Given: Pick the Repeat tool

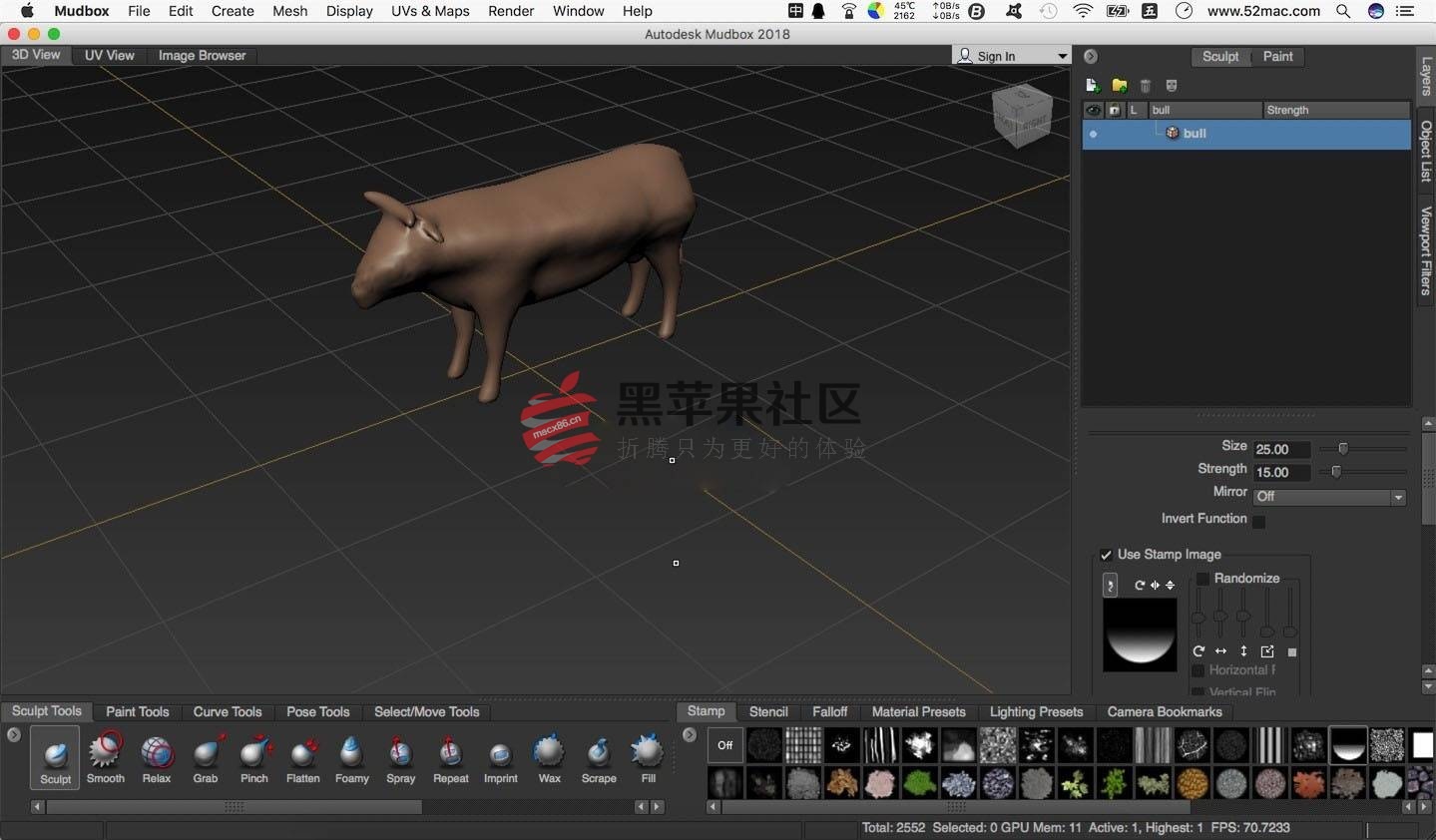Looking at the screenshot, I should coord(451,757).
